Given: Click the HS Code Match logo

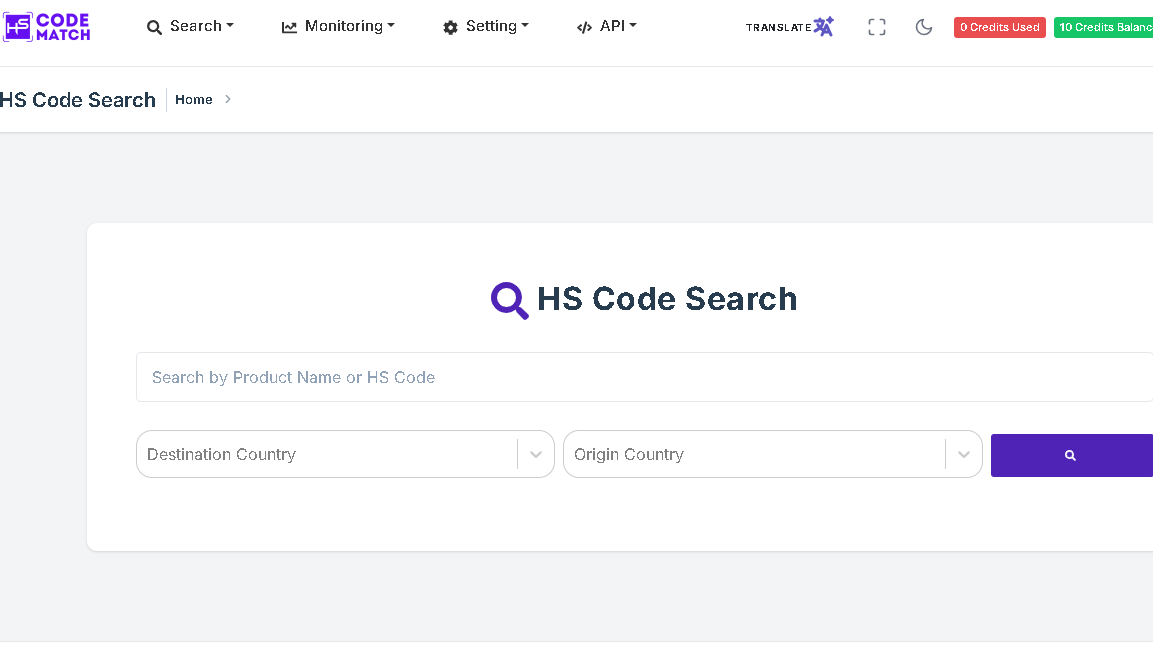Looking at the screenshot, I should 47,27.
